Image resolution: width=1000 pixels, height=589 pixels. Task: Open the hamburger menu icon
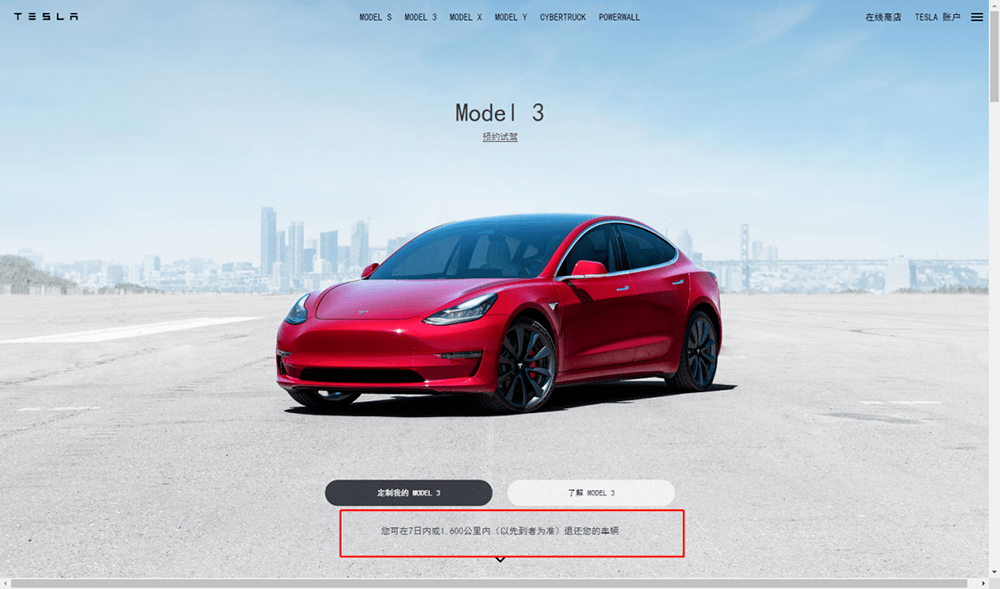tap(976, 17)
